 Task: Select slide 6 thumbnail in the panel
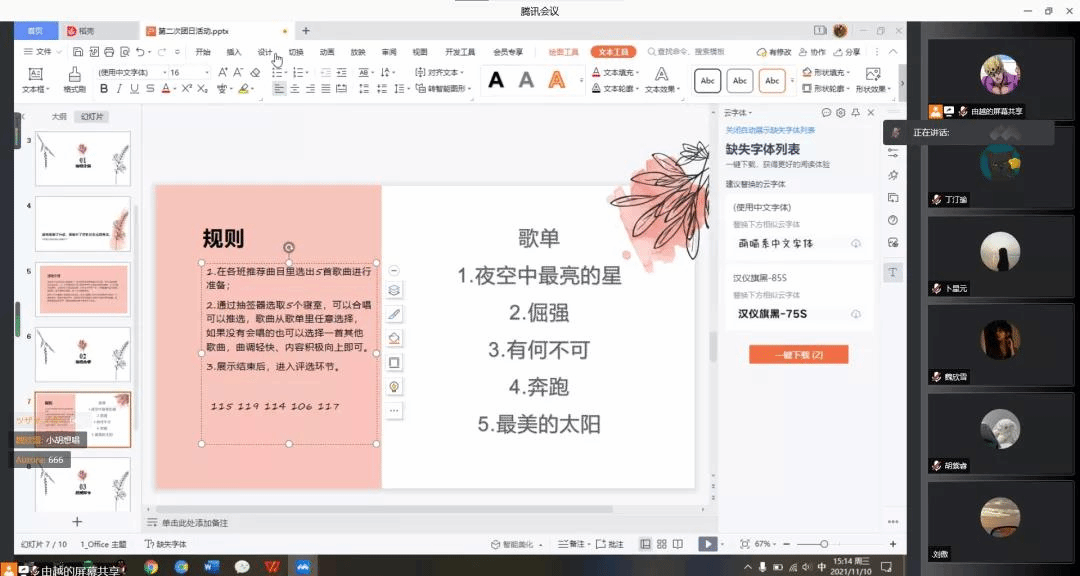click(x=83, y=353)
